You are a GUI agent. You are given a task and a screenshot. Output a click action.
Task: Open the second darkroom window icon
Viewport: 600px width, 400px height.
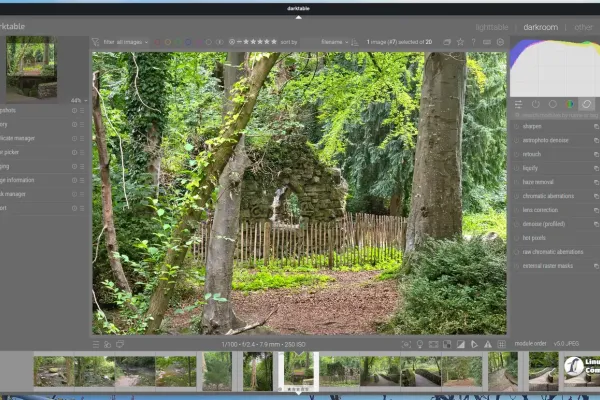point(120,344)
